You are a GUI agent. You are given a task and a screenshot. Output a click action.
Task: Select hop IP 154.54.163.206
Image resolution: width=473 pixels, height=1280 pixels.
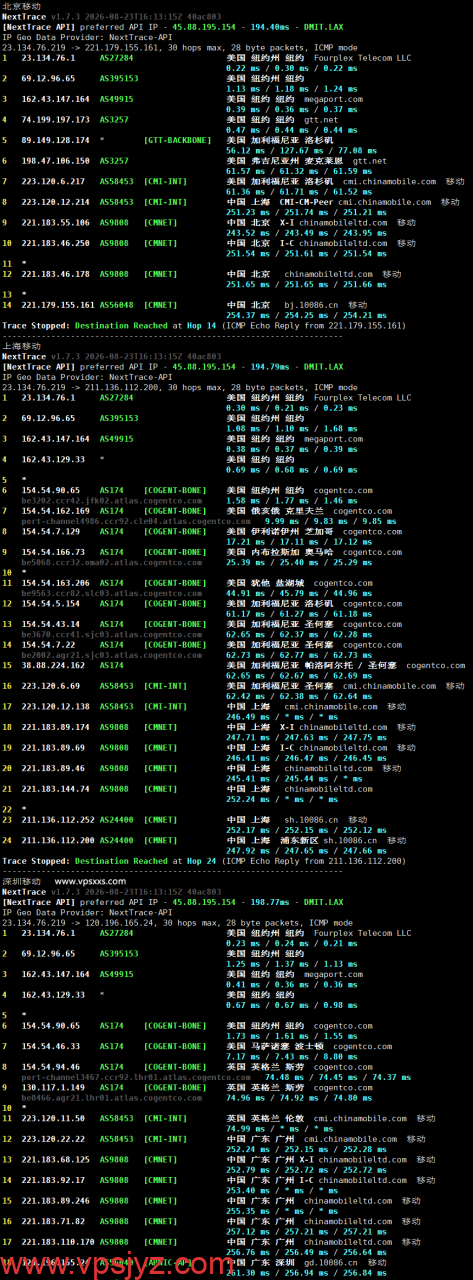pyautogui.click(x=57, y=583)
